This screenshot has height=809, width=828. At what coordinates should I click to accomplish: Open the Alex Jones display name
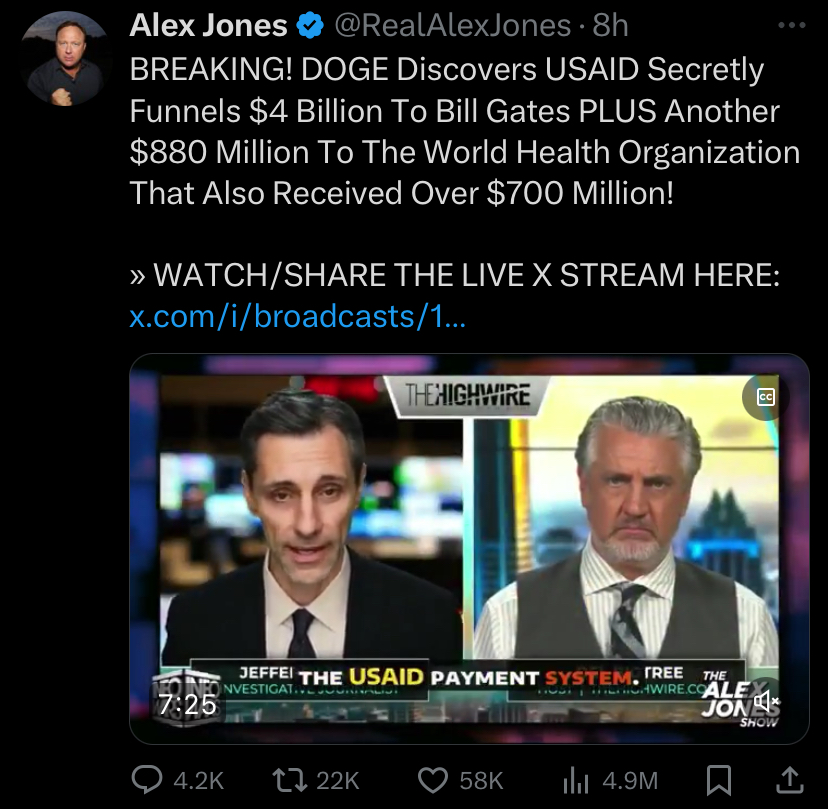coord(209,25)
